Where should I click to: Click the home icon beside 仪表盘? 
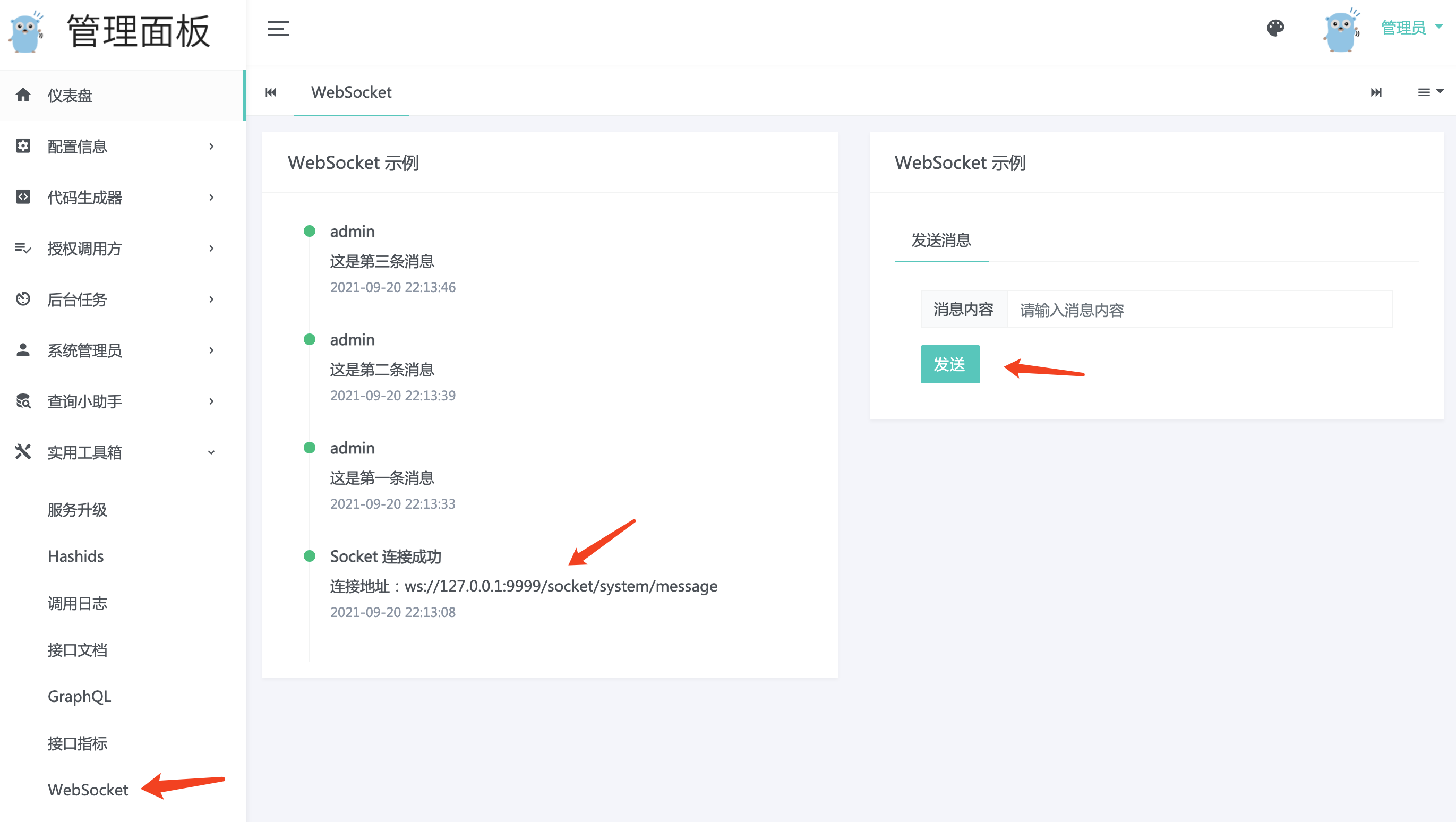23,95
